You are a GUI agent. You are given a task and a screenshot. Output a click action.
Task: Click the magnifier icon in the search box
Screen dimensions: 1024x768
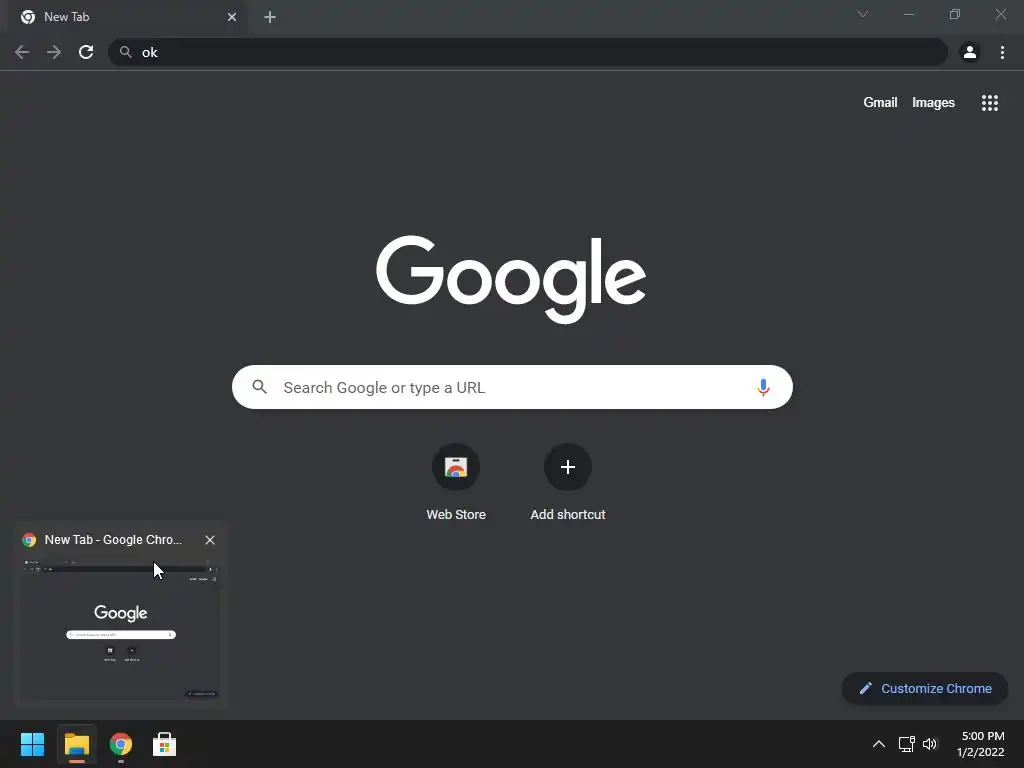(260, 387)
